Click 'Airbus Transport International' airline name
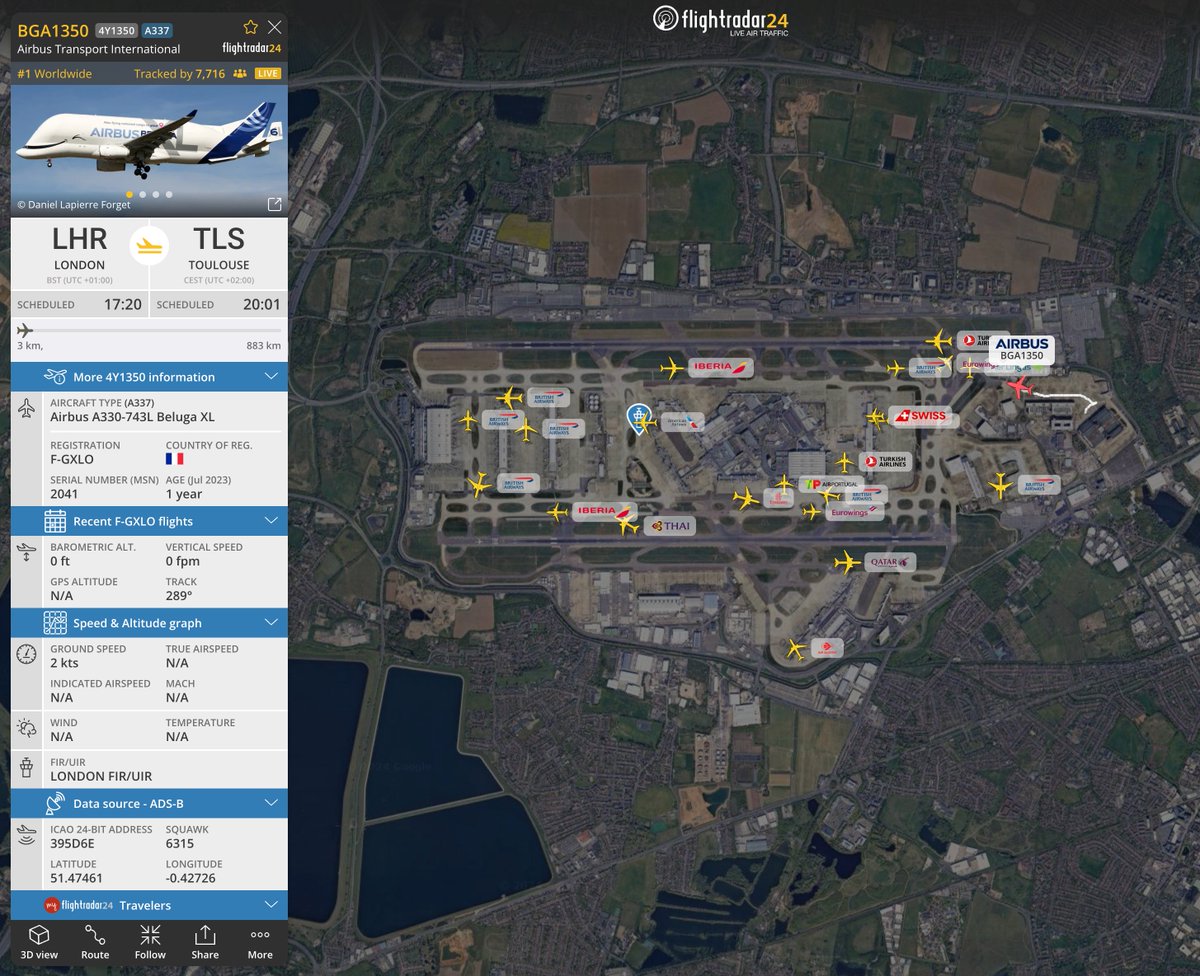Viewport: 1200px width, 976px height. [99, 49]
